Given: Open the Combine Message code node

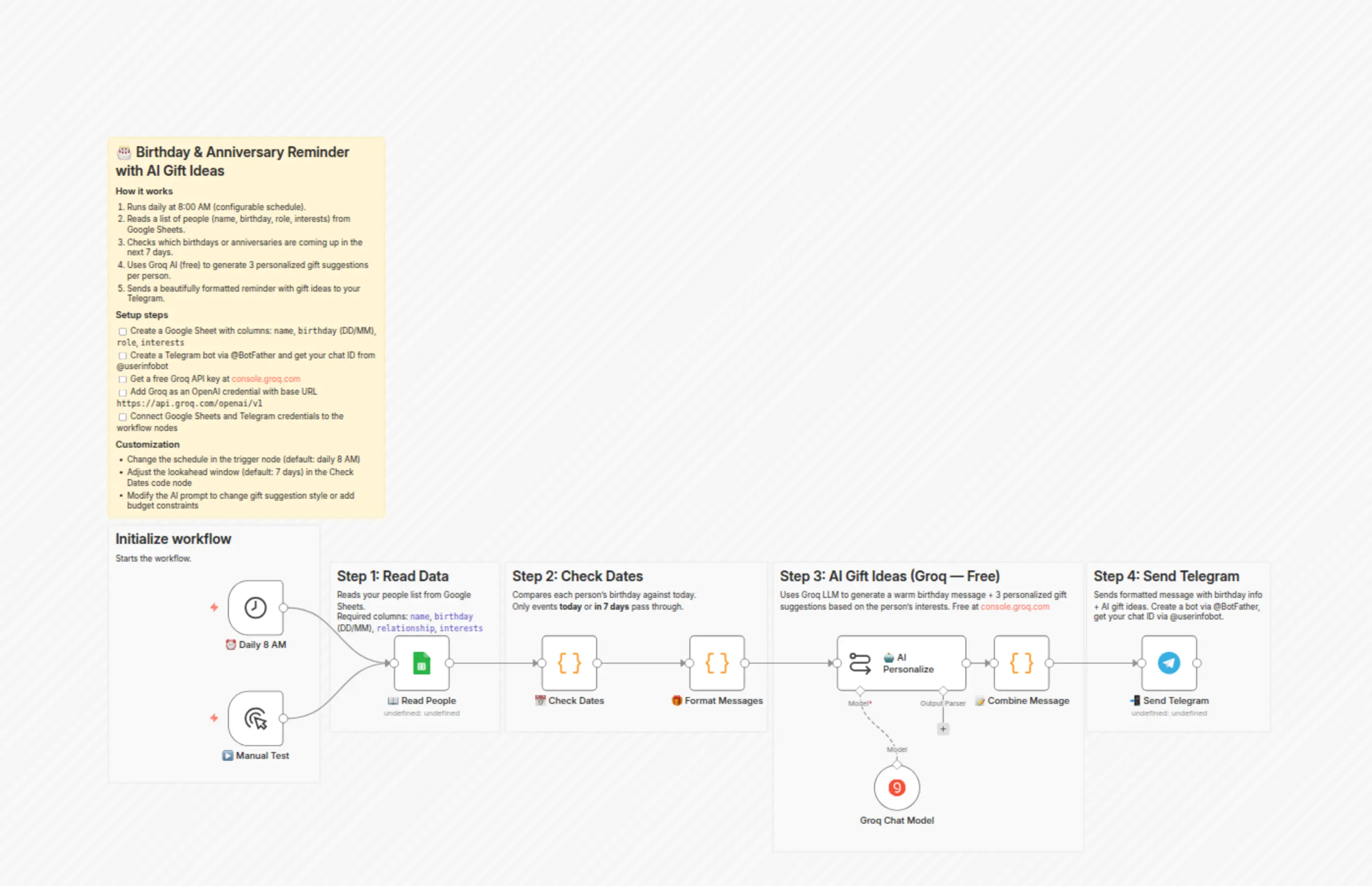Looking at the screenshot, I should coord(1021,663).
